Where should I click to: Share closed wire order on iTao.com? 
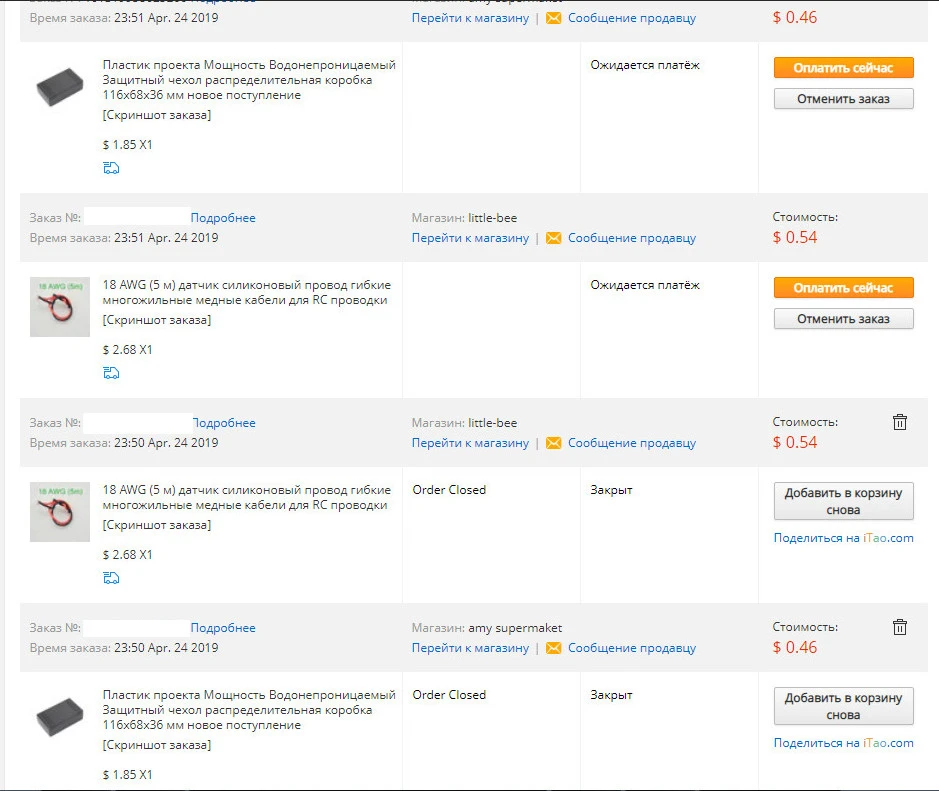[x=843, y=538]
